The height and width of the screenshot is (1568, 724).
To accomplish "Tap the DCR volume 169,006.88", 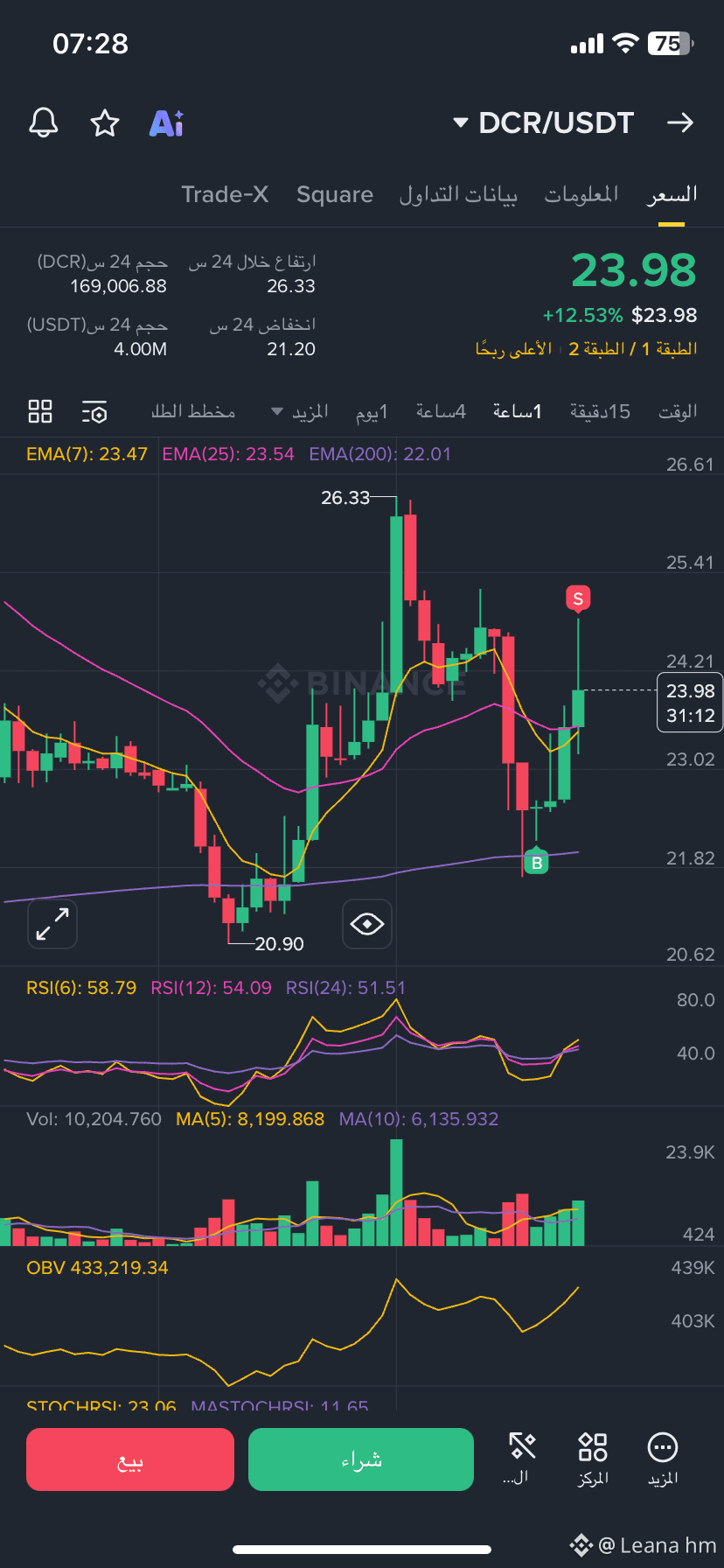I will pyautogui.click(x=118, y=286).
